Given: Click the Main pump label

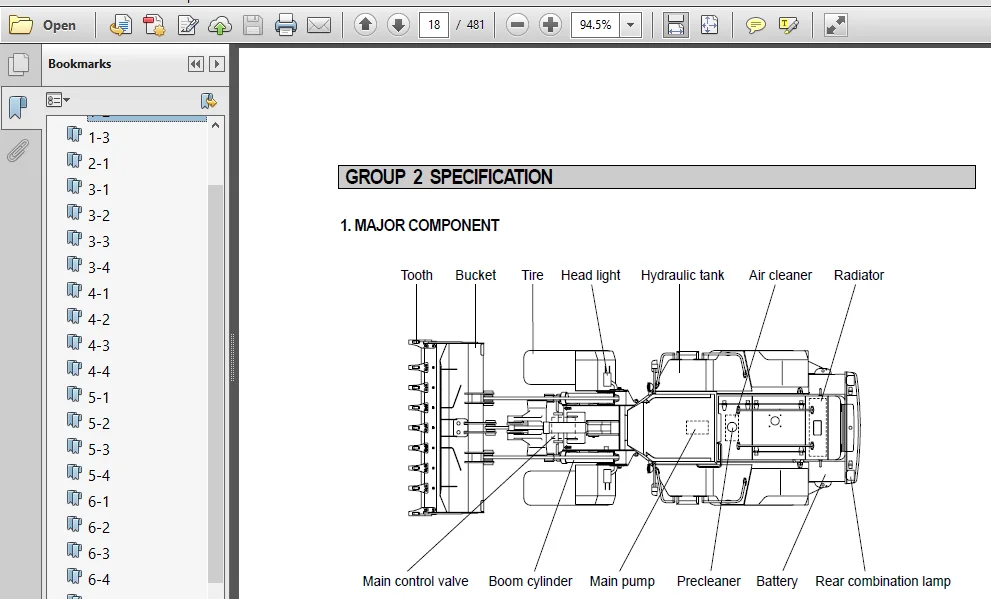Looking at the screenshot, I should coord(622,581).
